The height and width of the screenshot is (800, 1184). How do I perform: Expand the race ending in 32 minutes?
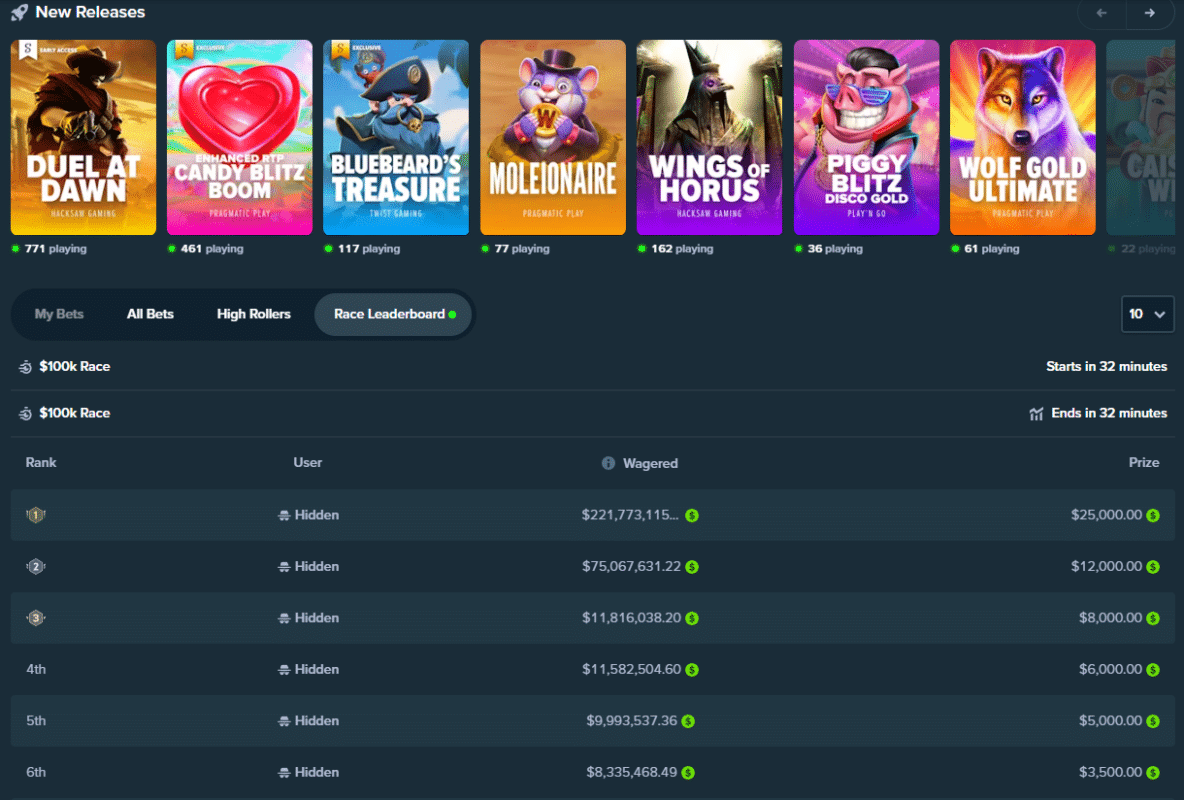[592, 413]
